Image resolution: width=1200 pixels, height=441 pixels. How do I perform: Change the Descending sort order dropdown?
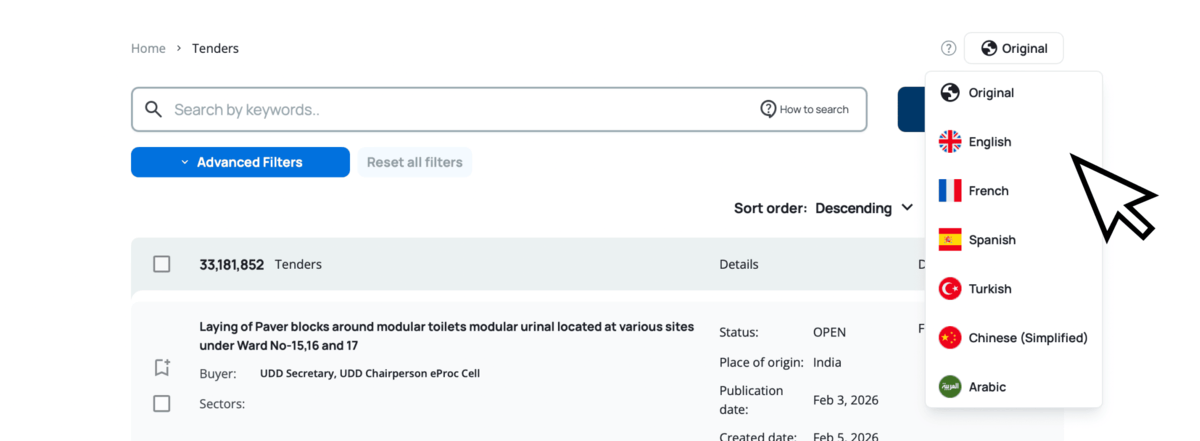[864, 208]
